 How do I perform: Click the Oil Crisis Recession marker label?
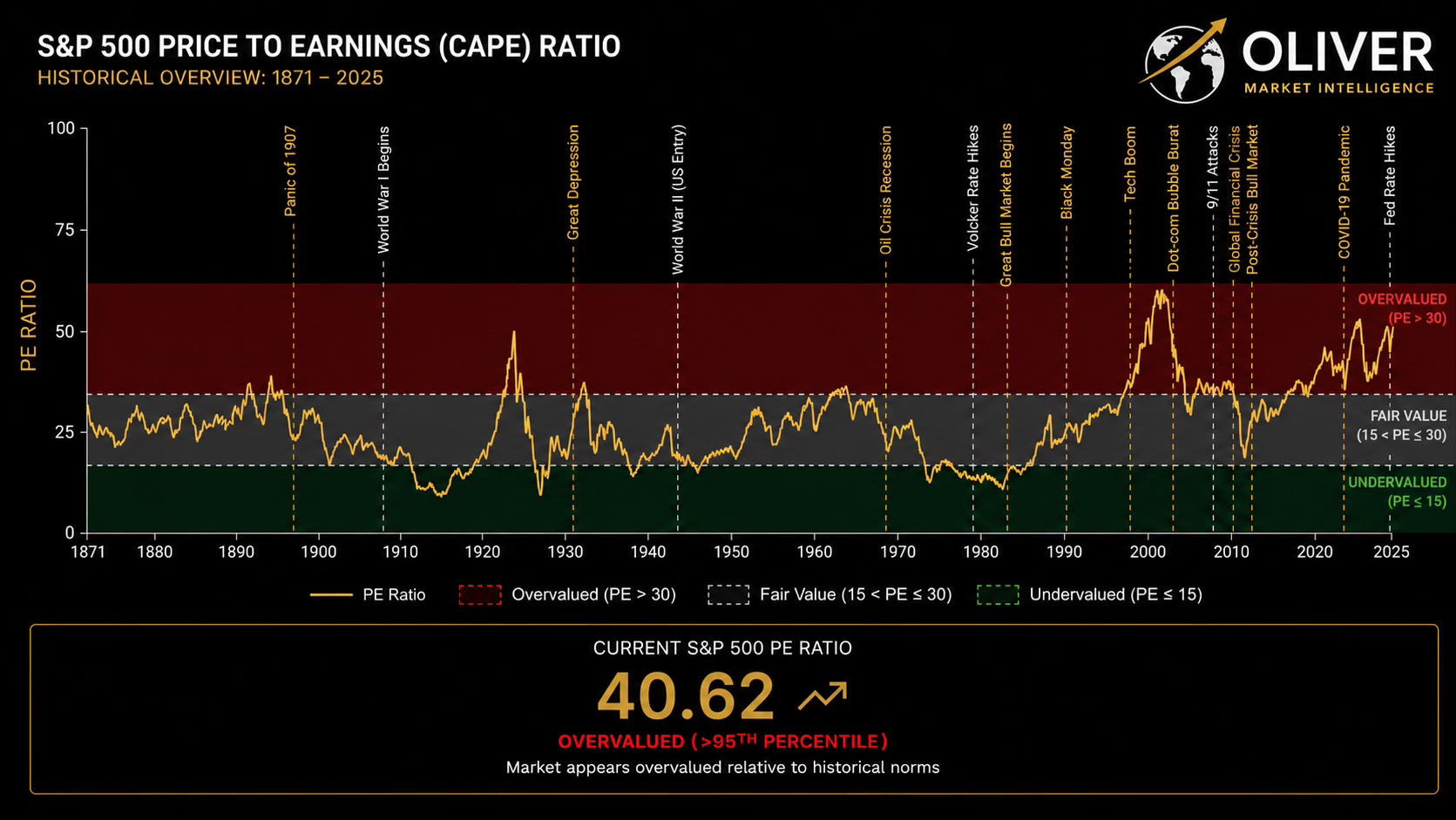886,190
